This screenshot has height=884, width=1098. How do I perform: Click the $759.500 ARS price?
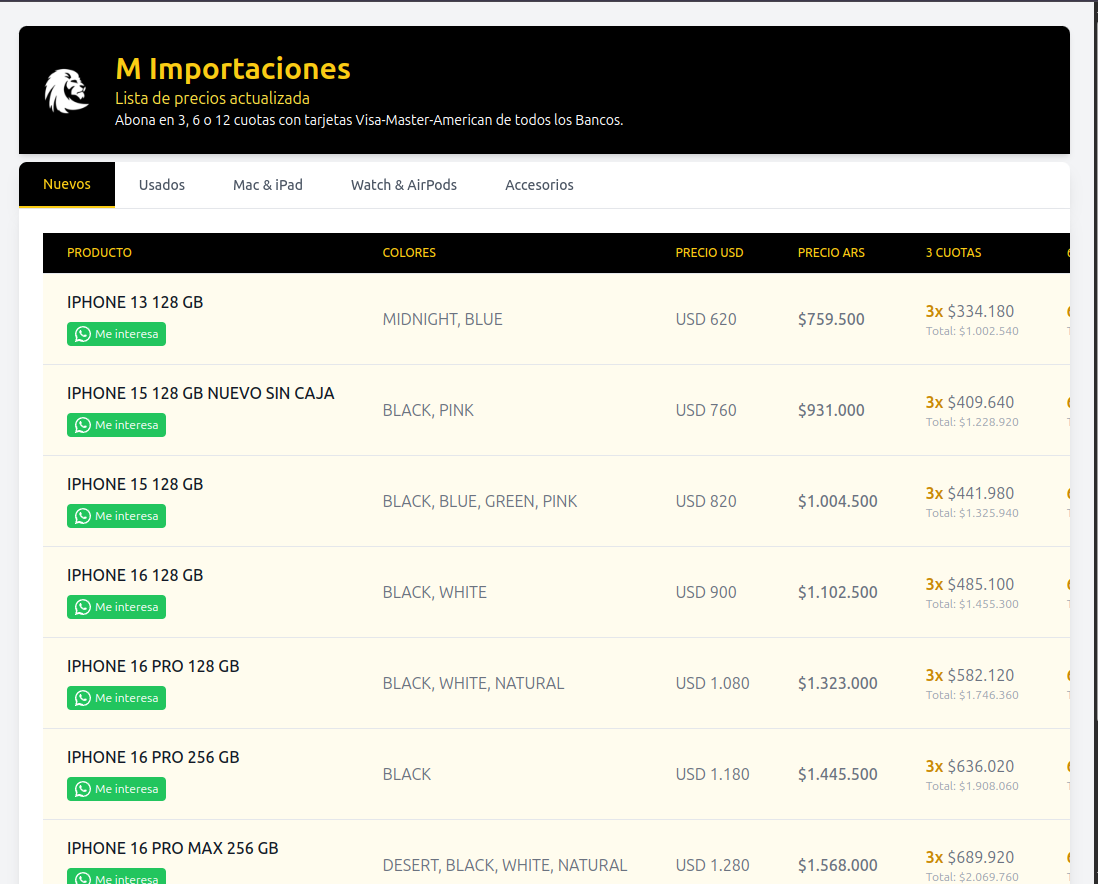pos(831,319)
